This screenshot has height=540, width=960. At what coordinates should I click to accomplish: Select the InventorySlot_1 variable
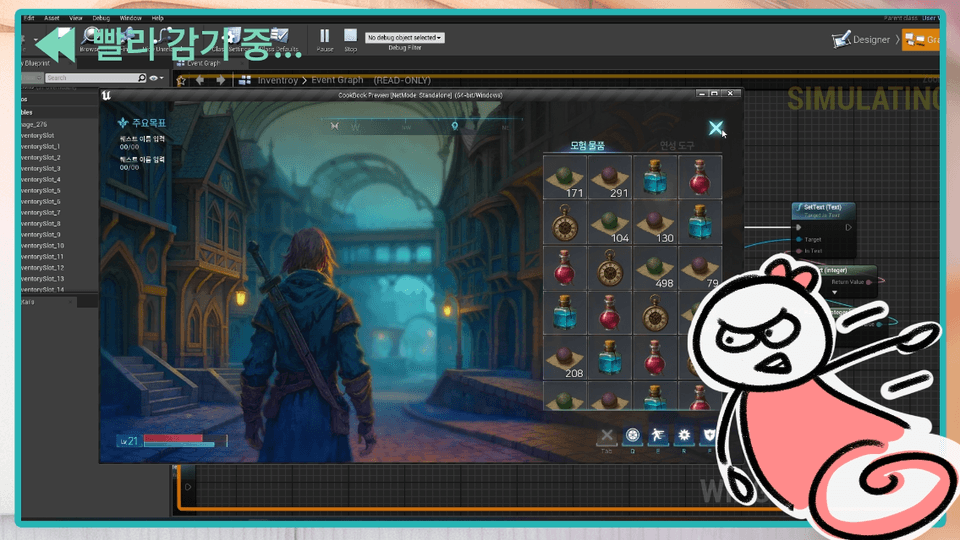click(41, 146)
